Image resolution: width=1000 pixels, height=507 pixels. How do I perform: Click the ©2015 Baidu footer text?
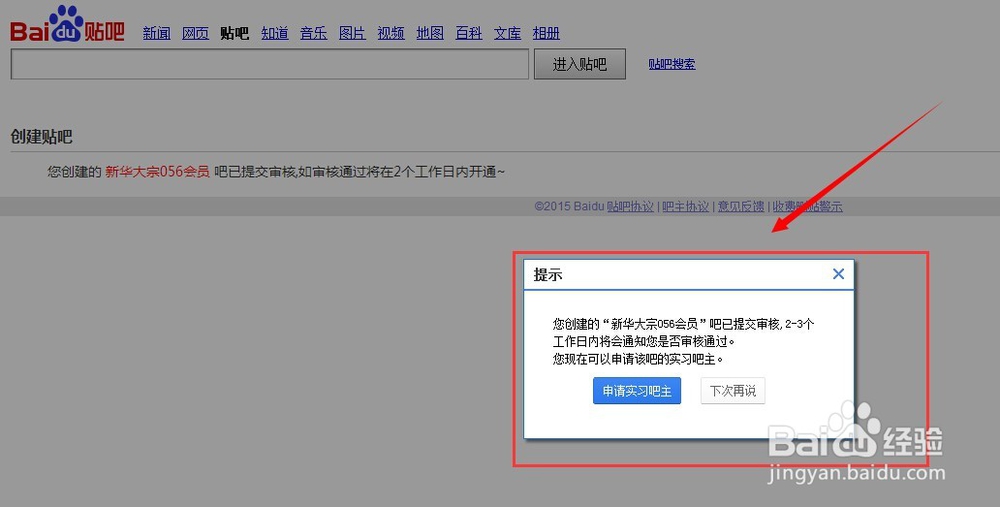tap(569, 207)
